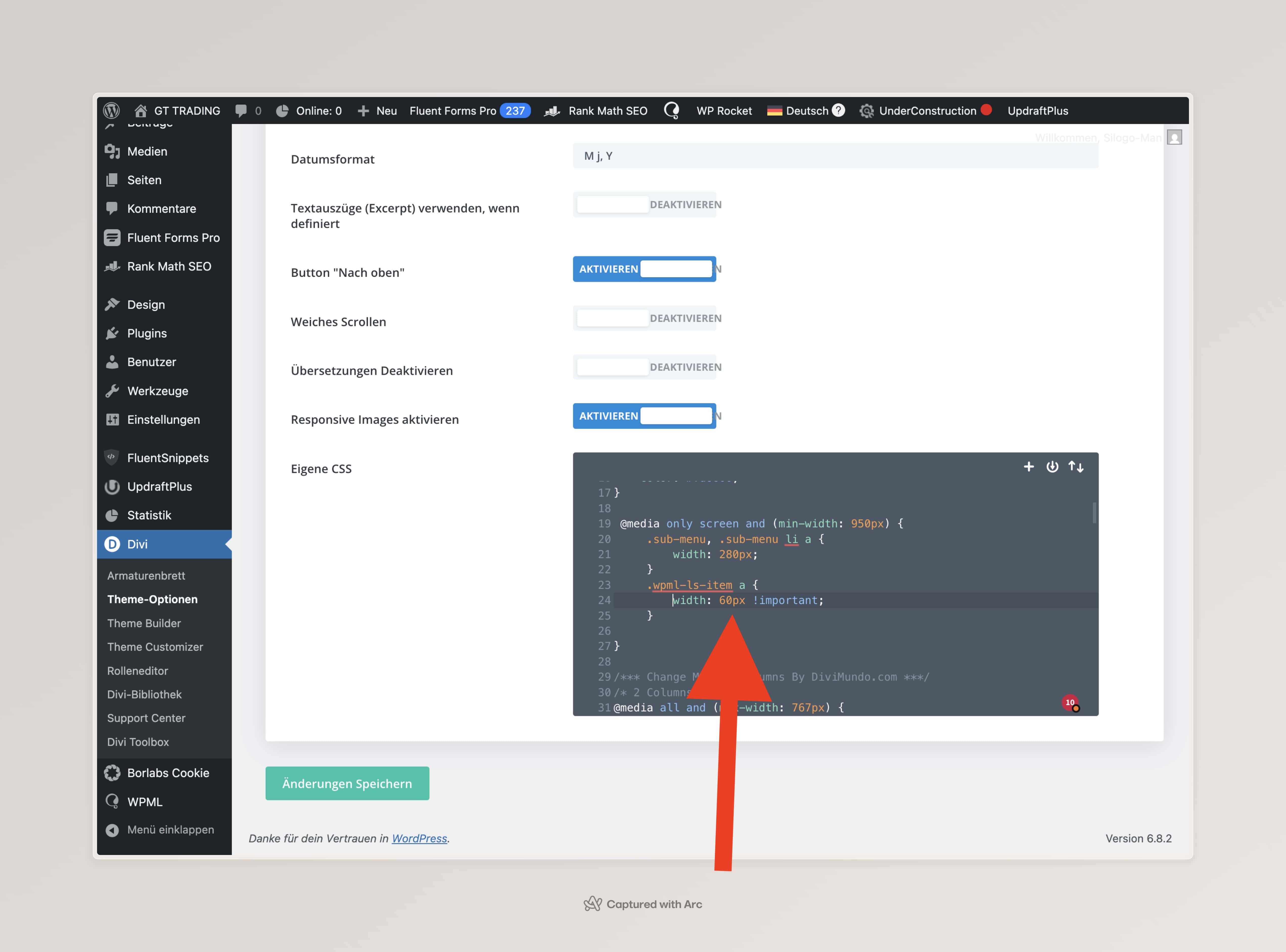Open Theme Builder submenu item
1286x952 pixels.
(144, 623)
